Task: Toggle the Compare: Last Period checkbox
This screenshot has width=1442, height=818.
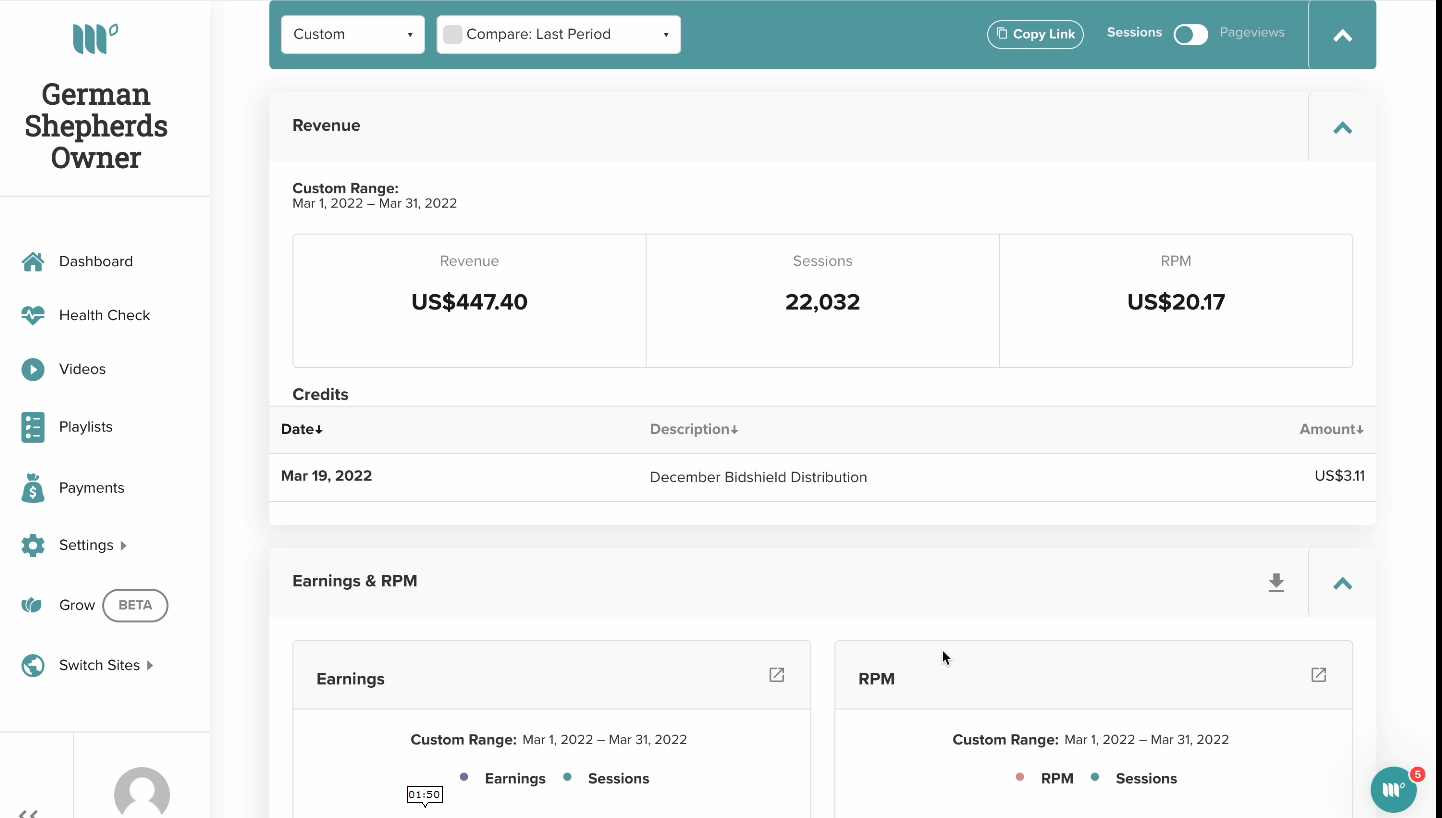Action: pyautogui.click(x=452, y=34)
